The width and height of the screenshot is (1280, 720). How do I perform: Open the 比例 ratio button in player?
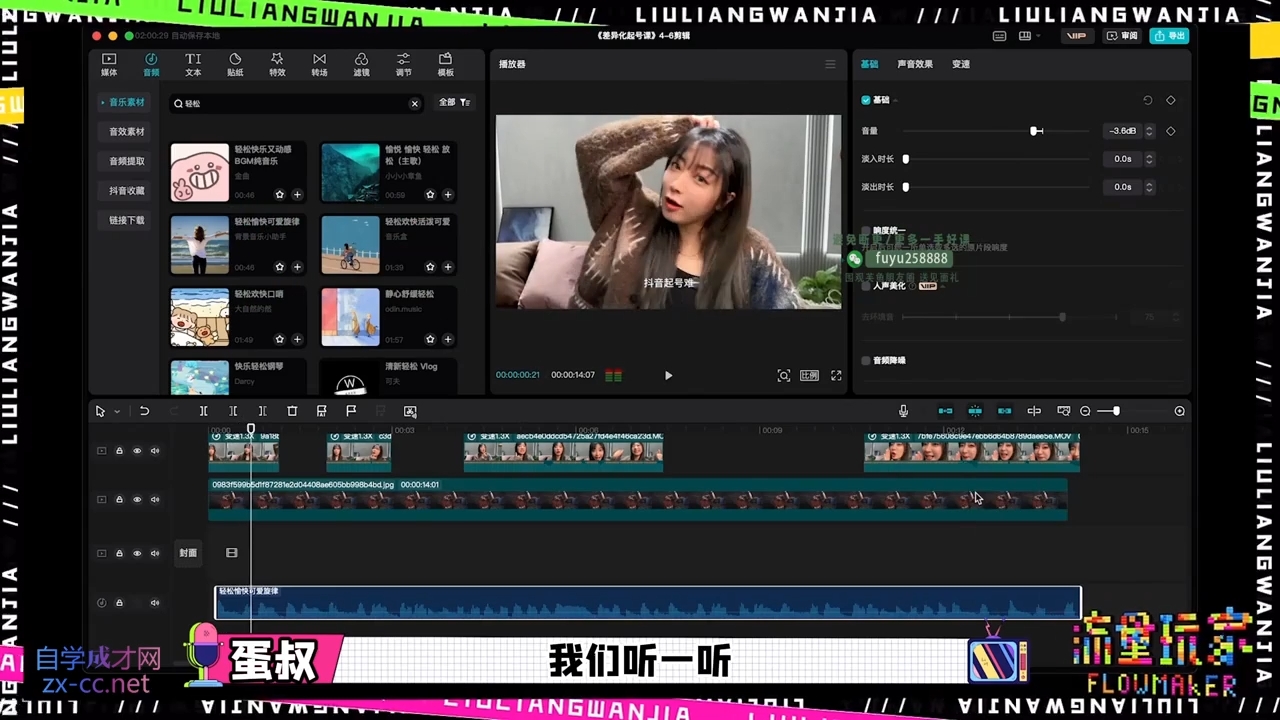point(810,375)
